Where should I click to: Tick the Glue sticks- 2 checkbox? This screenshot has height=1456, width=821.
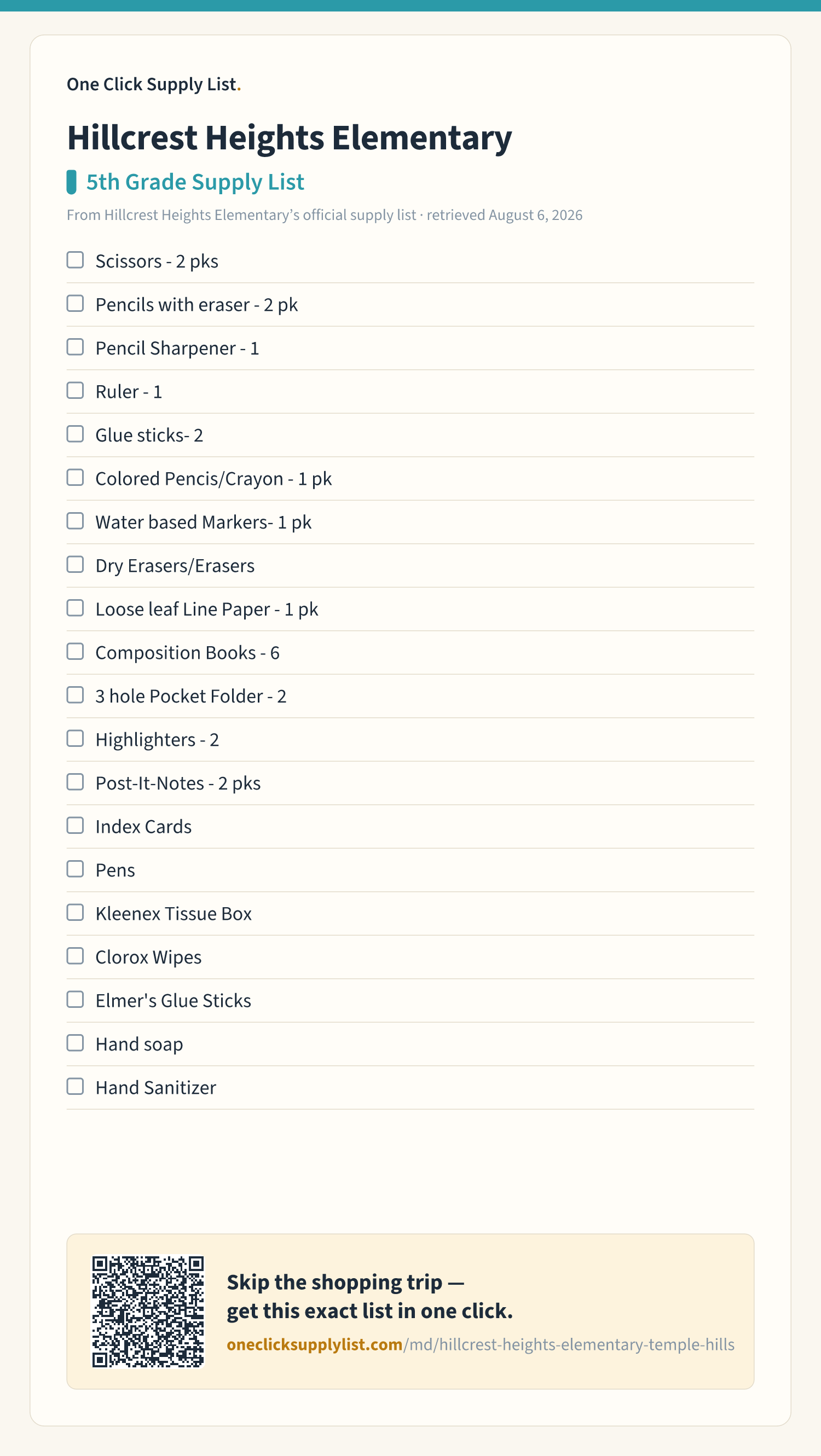(75, 434)
